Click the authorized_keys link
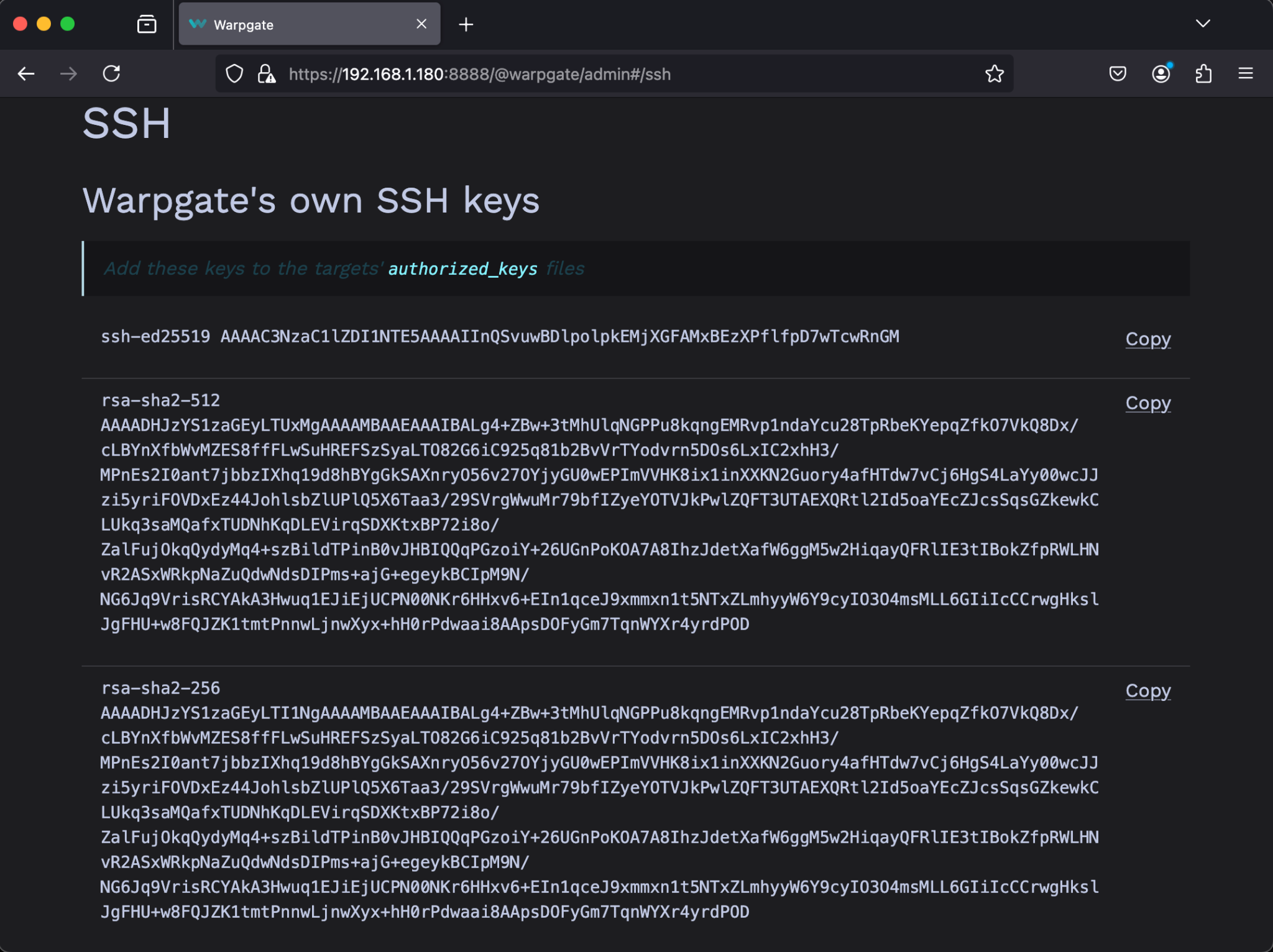This screenshot has width=1273, height=952. (462, 268)
